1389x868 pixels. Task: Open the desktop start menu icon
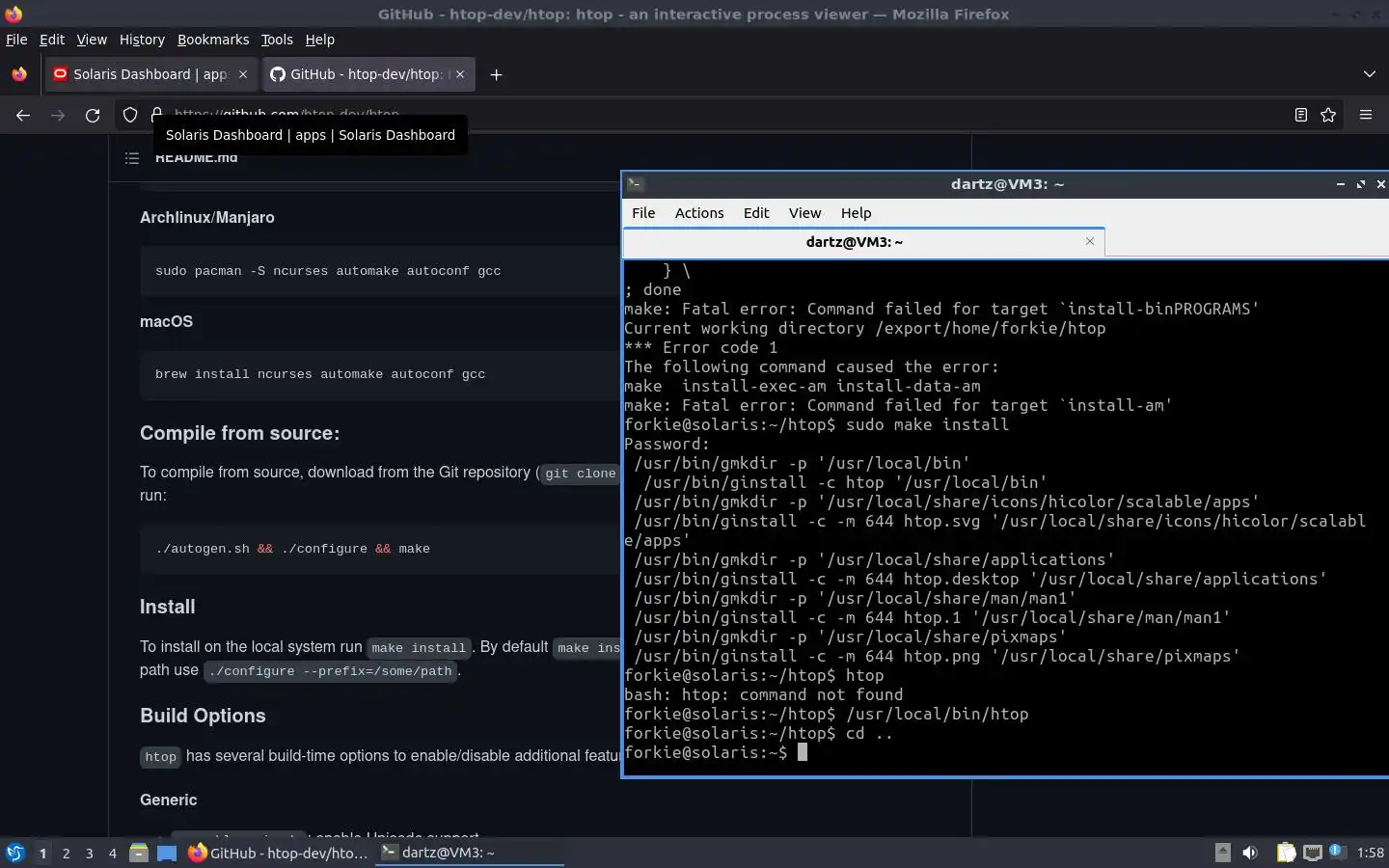[x=15, y=853]
